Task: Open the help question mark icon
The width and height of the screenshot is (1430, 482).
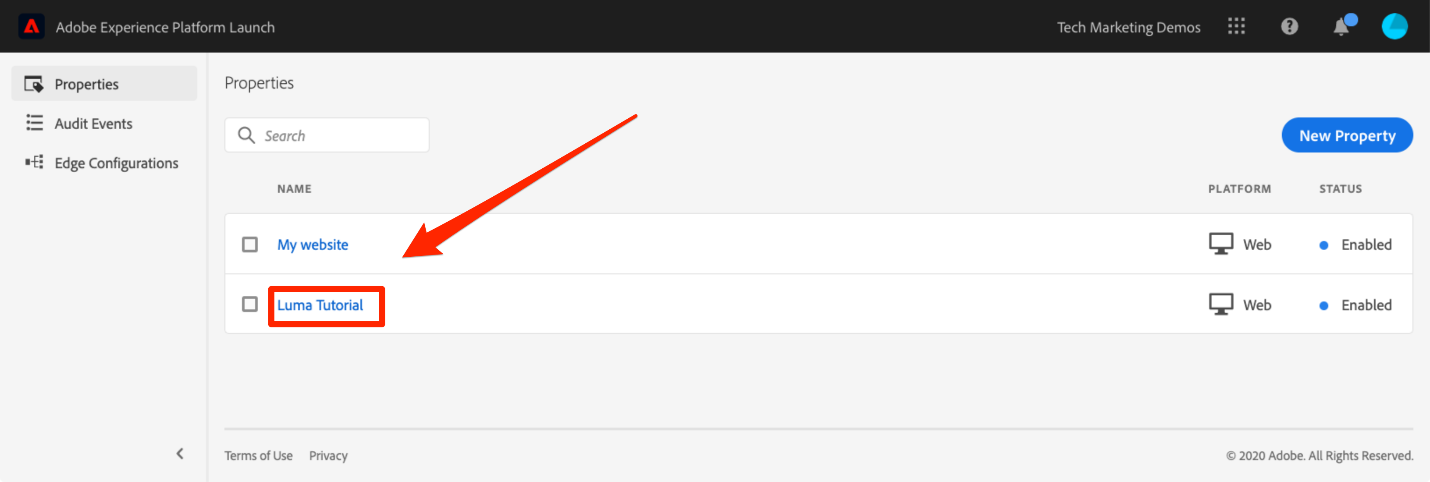Action: click(x=1289, y=27)
